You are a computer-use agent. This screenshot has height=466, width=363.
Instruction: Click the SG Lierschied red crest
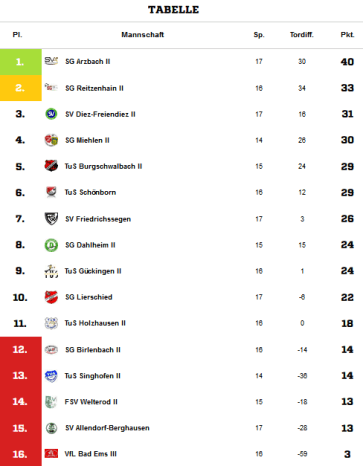pyautogui.click(x=51, y=297)
